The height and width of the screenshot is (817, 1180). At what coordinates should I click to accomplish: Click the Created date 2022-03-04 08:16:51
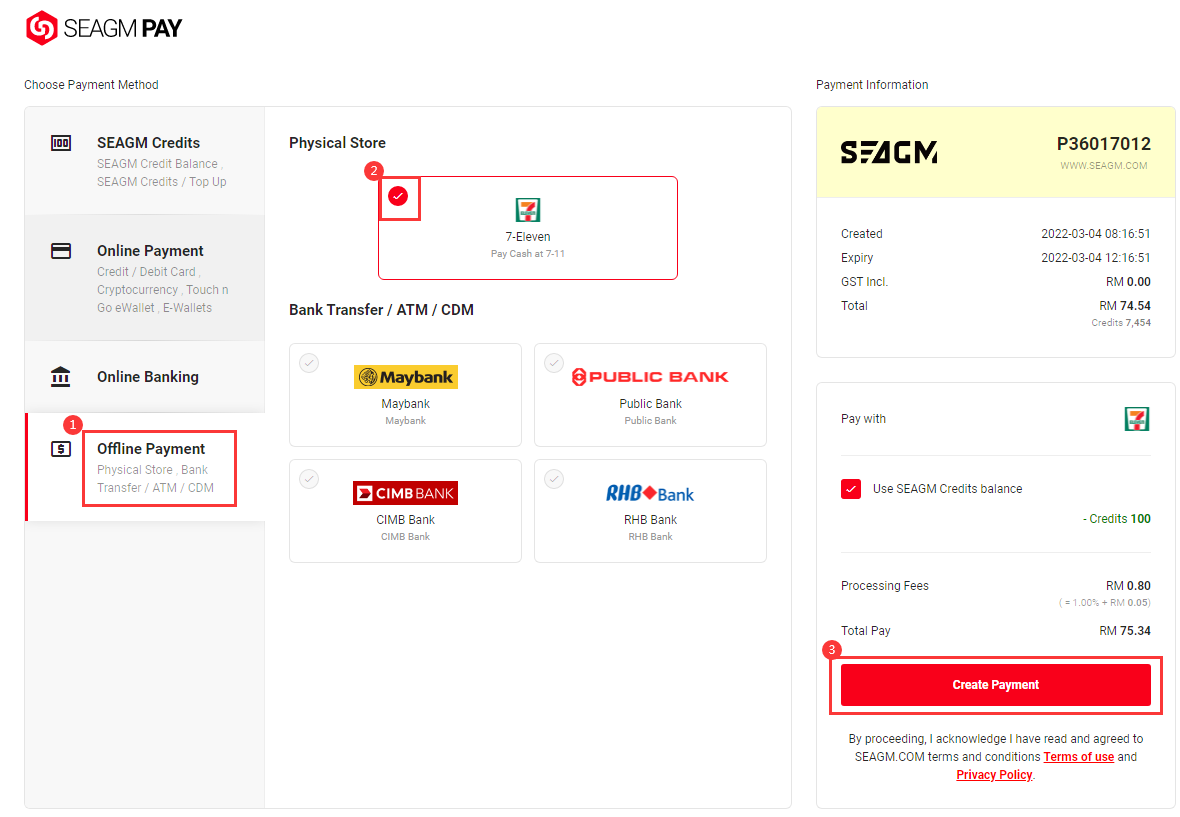pyautogui.click(x=1096, y=234)
